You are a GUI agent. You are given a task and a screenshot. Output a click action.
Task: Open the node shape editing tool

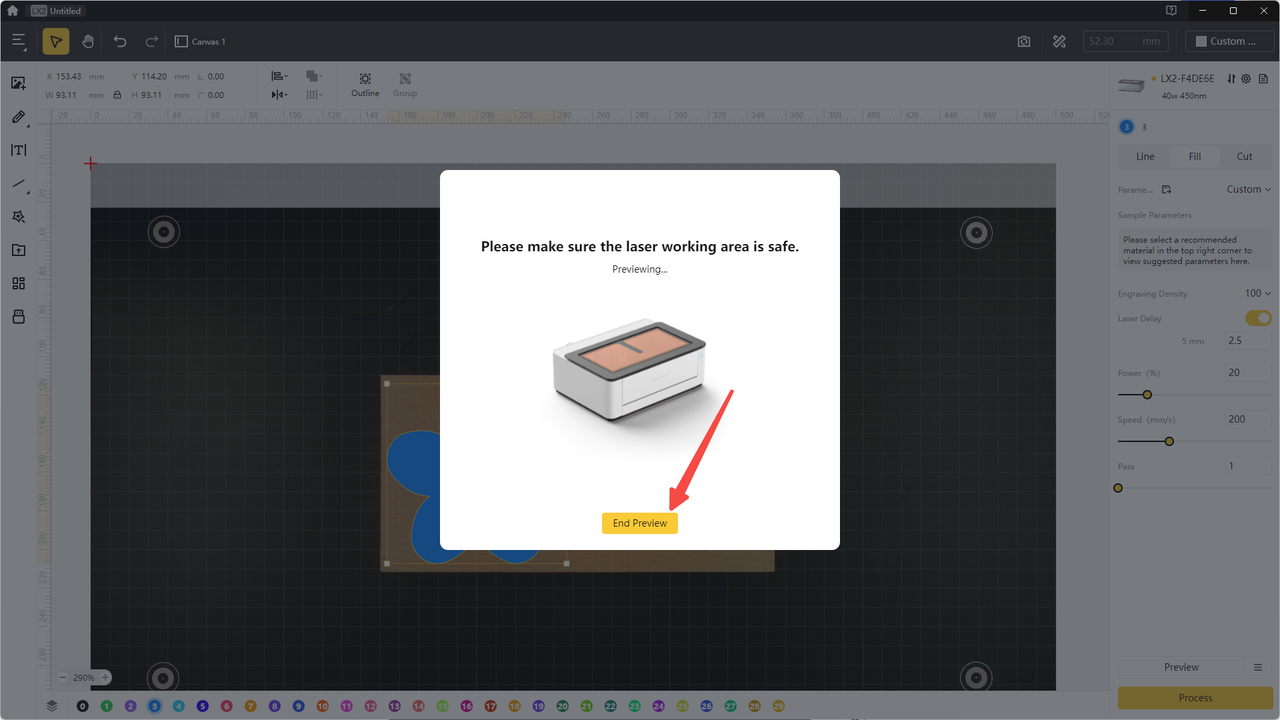click(18, 216)
